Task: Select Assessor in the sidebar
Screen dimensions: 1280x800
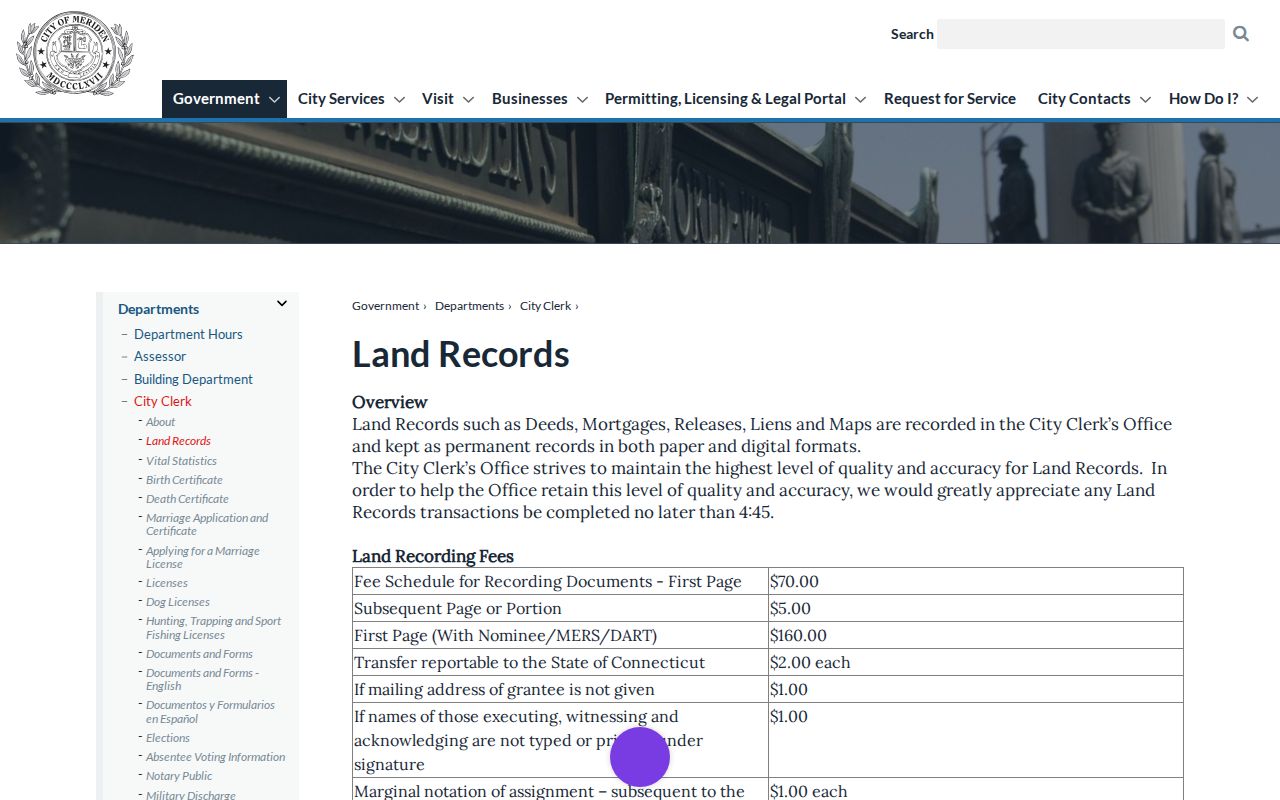Action: click(x=160, y=356)
